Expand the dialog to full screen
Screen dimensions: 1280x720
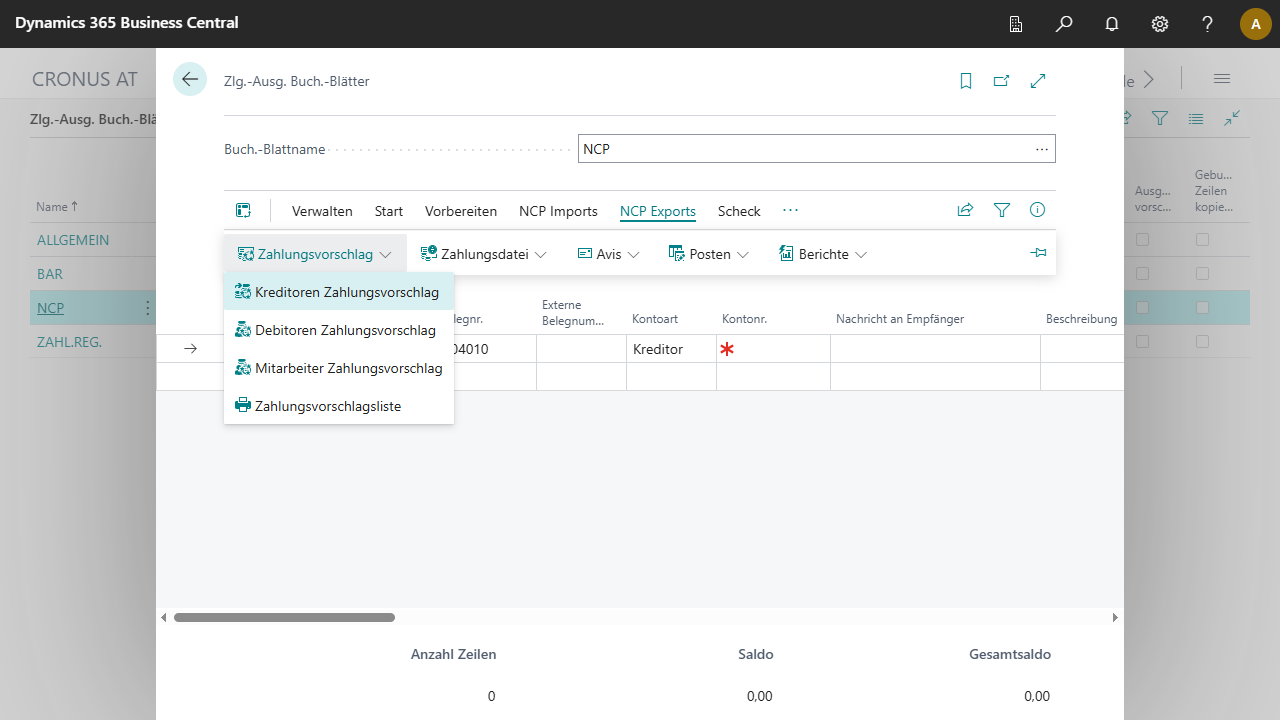tap(1038, 81)
